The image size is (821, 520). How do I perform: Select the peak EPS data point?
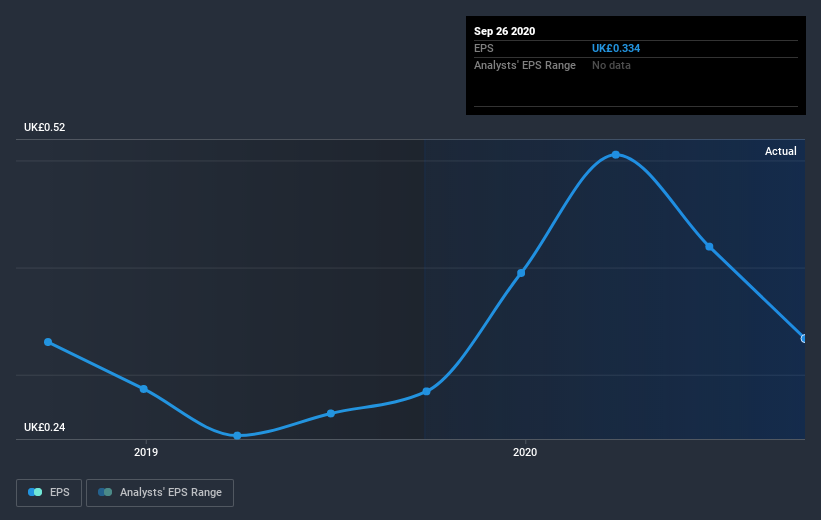pos(616,155)
